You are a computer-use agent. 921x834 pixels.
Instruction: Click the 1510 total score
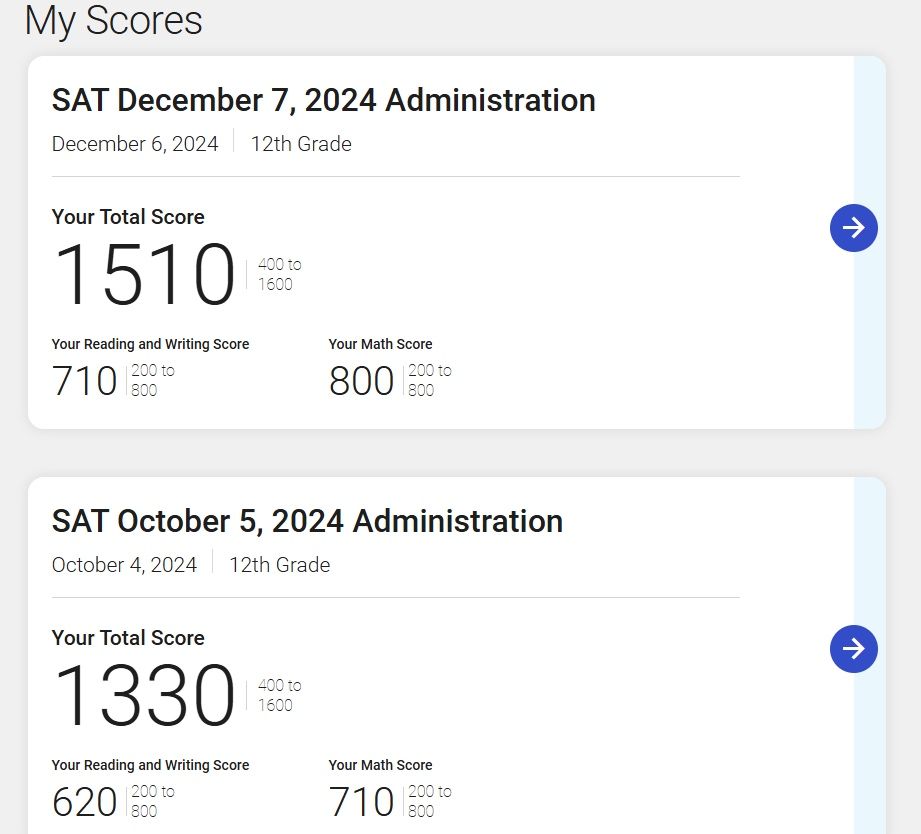click(144, 274)
